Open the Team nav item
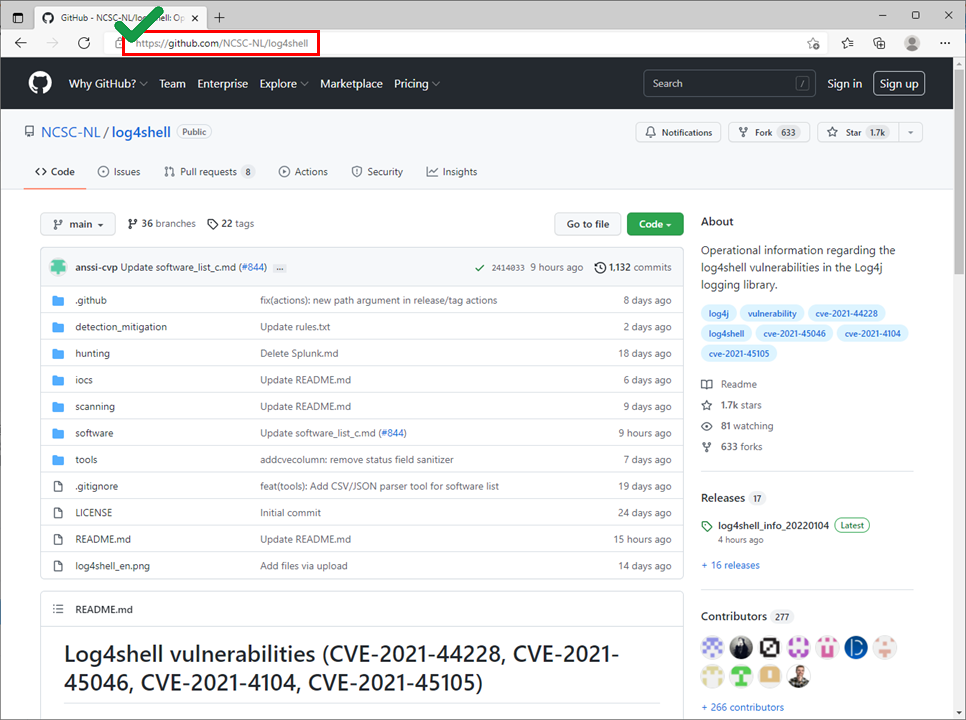 click(x=172, y=84)
